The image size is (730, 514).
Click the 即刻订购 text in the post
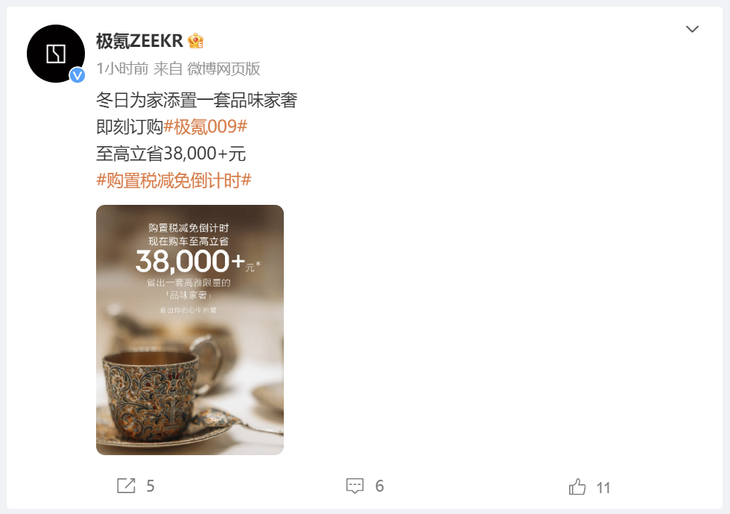129,127
